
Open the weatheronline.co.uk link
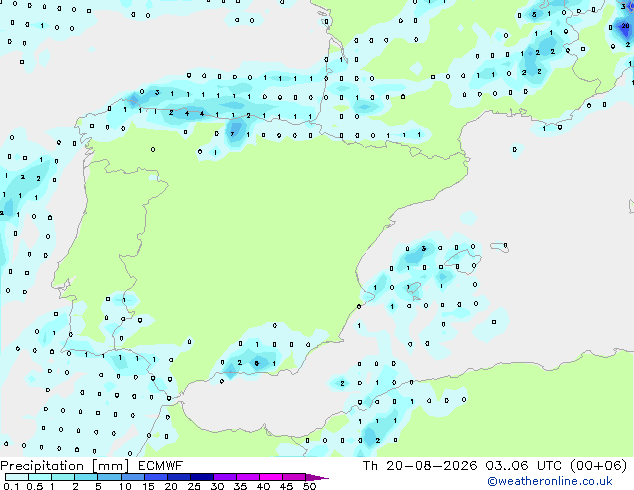(550, 481)
